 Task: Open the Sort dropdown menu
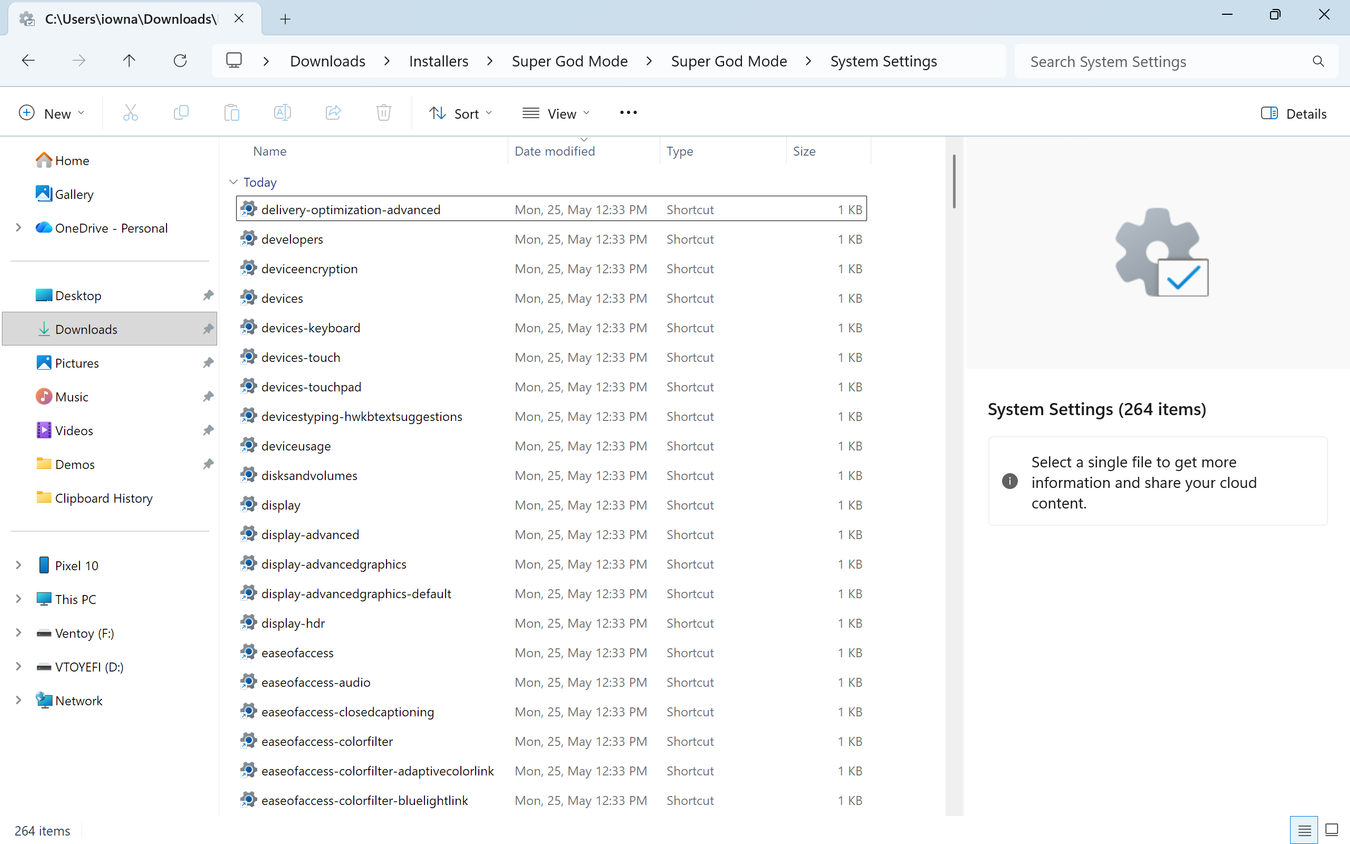tap(461, 113)
